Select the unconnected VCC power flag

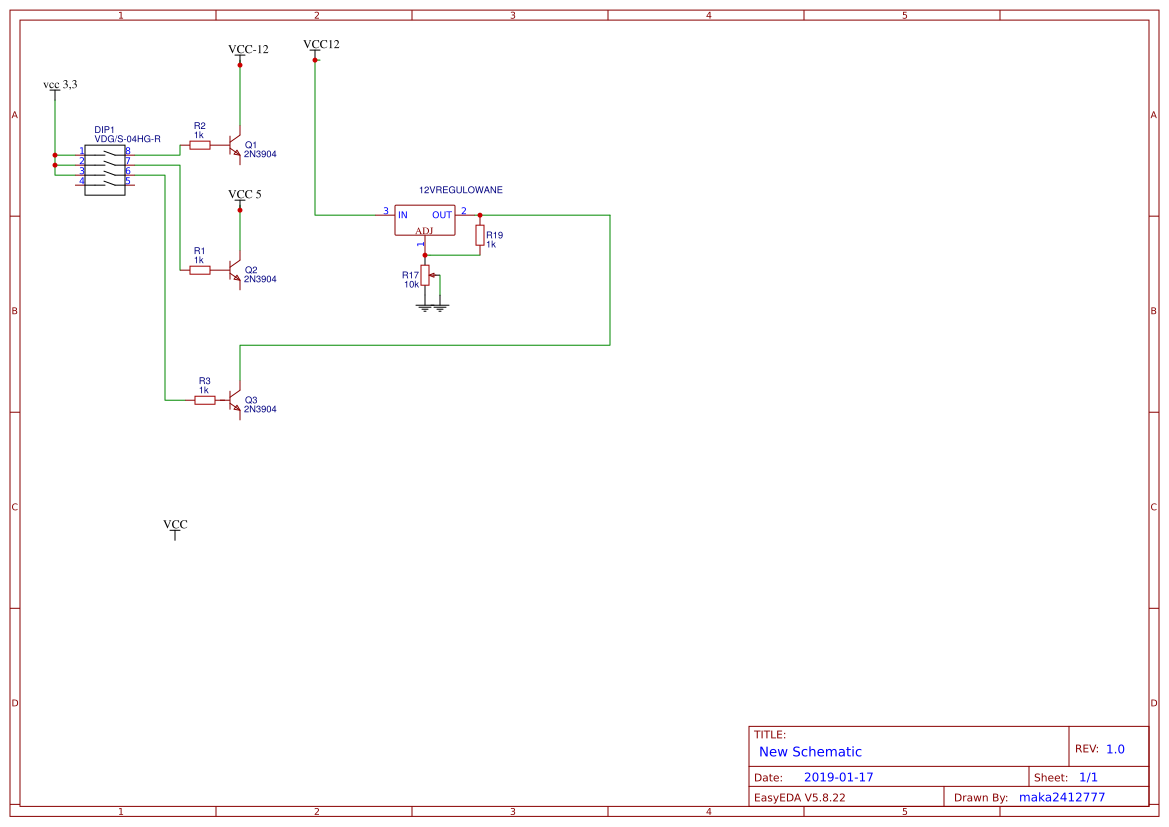click(x=175, y=529)
